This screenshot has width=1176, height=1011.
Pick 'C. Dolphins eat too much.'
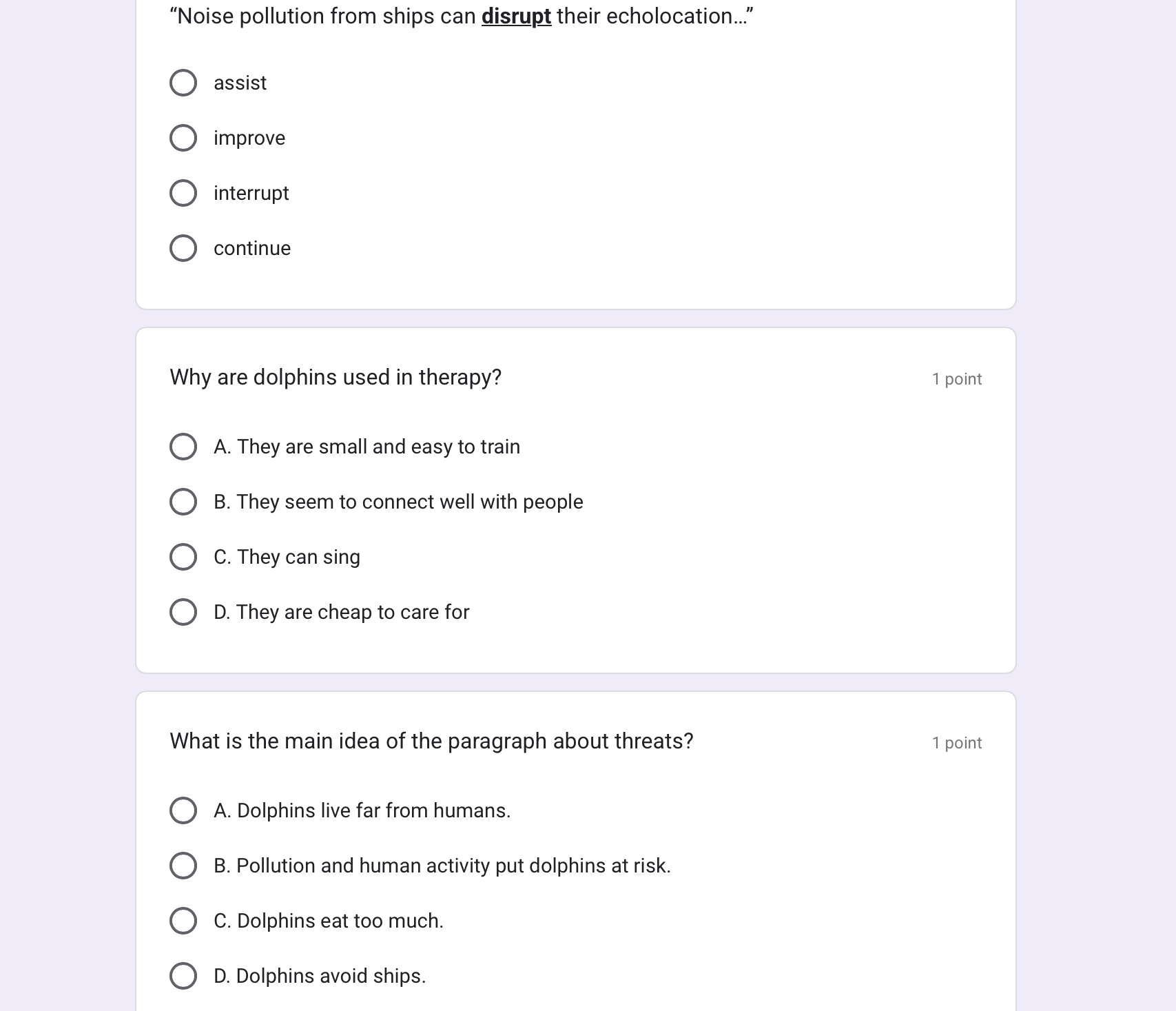pos(183,921)
